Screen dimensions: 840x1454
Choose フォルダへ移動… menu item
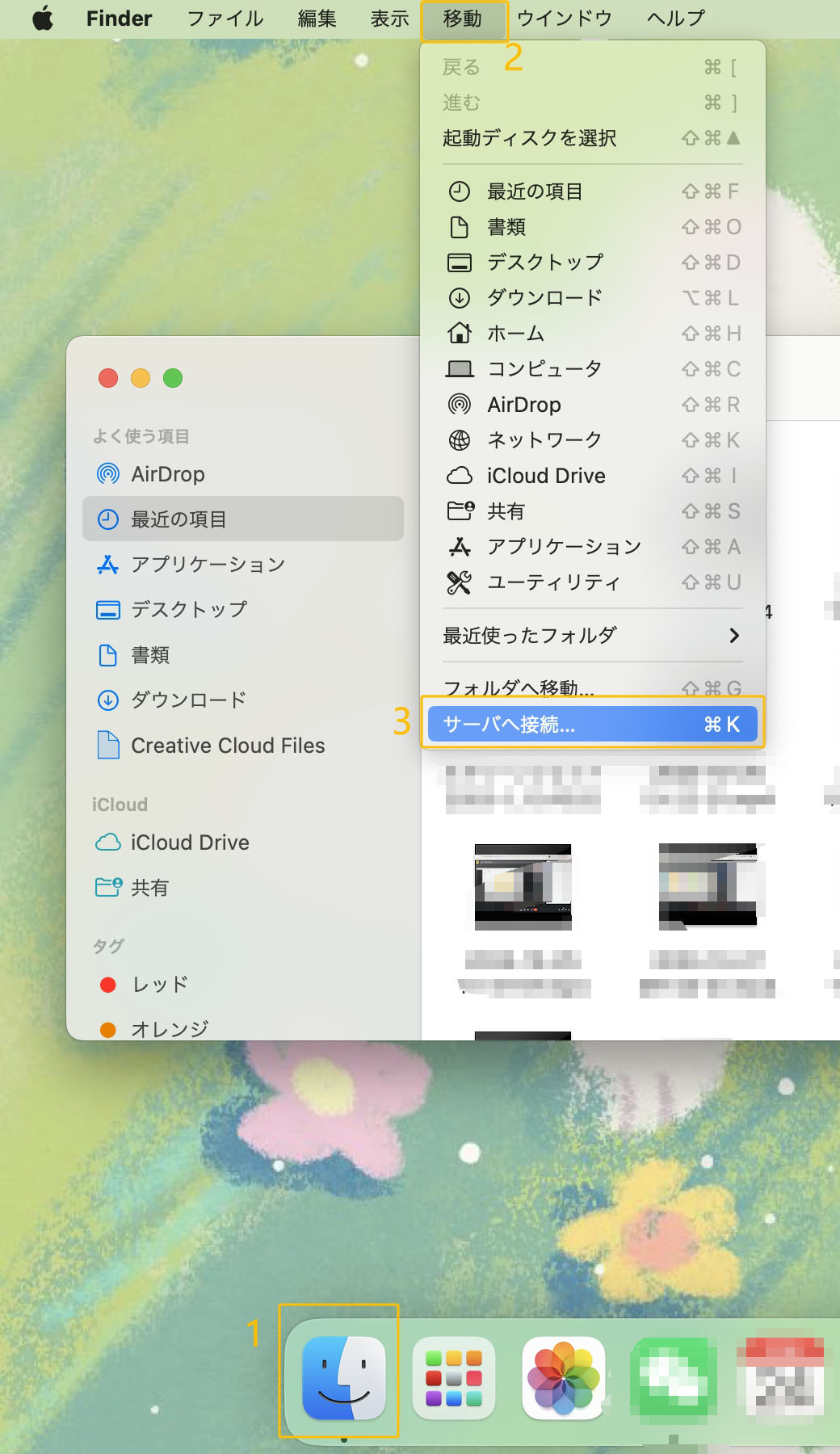pos(592,688)
